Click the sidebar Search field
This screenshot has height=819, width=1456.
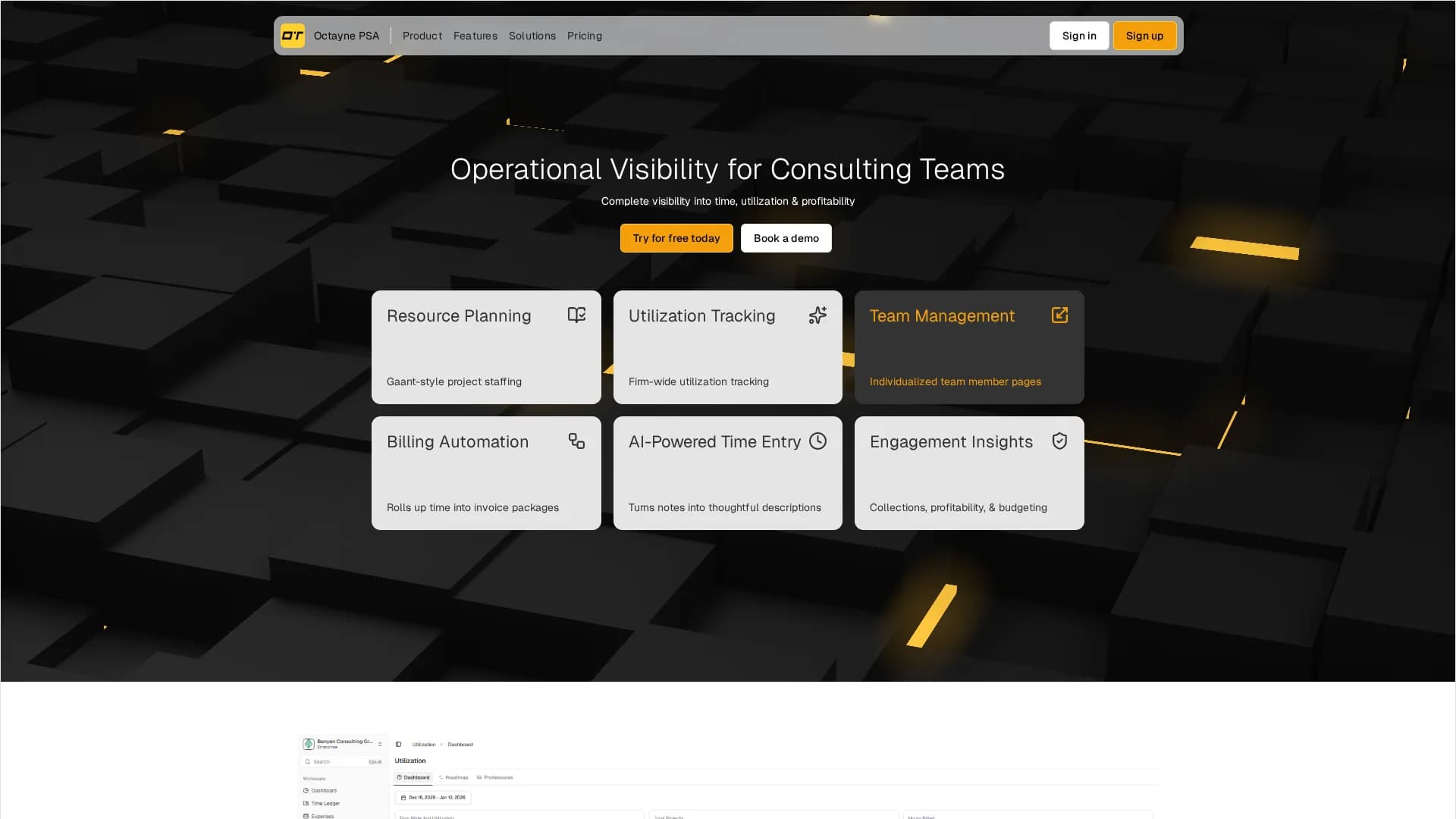(343, 761)
